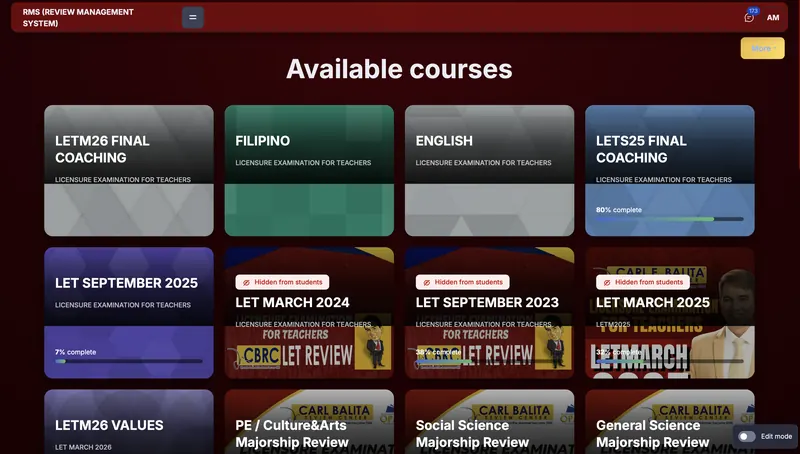
Task: Open LETM26 VALUES course
Action: [x=109, y=425]
